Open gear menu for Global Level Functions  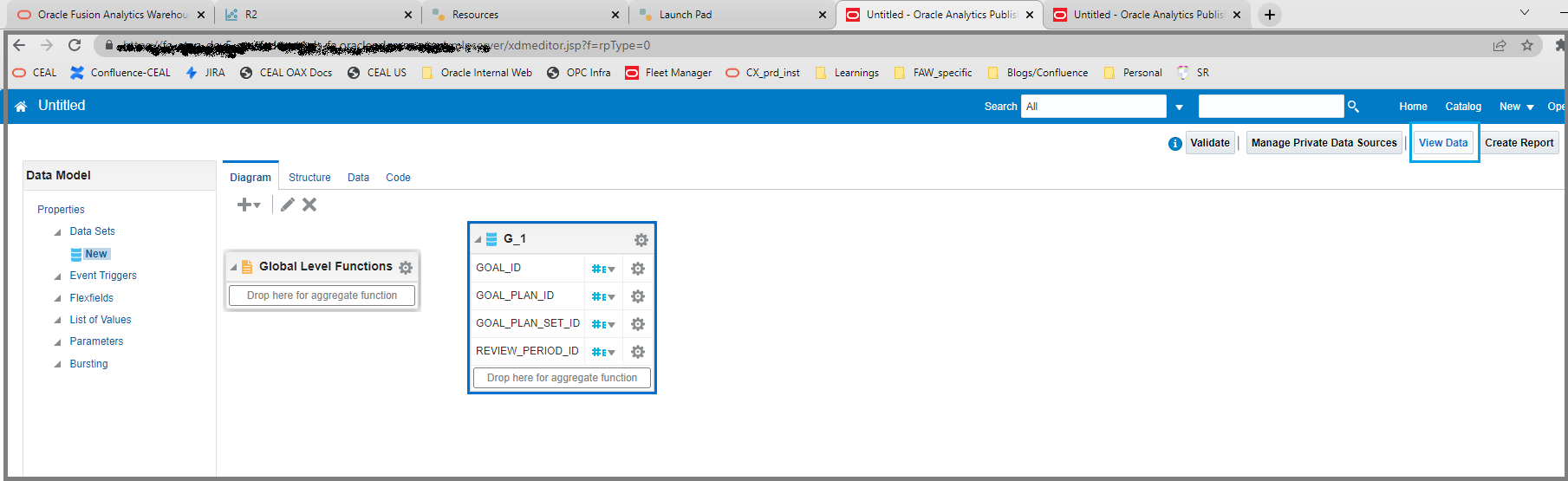[406, 268]
